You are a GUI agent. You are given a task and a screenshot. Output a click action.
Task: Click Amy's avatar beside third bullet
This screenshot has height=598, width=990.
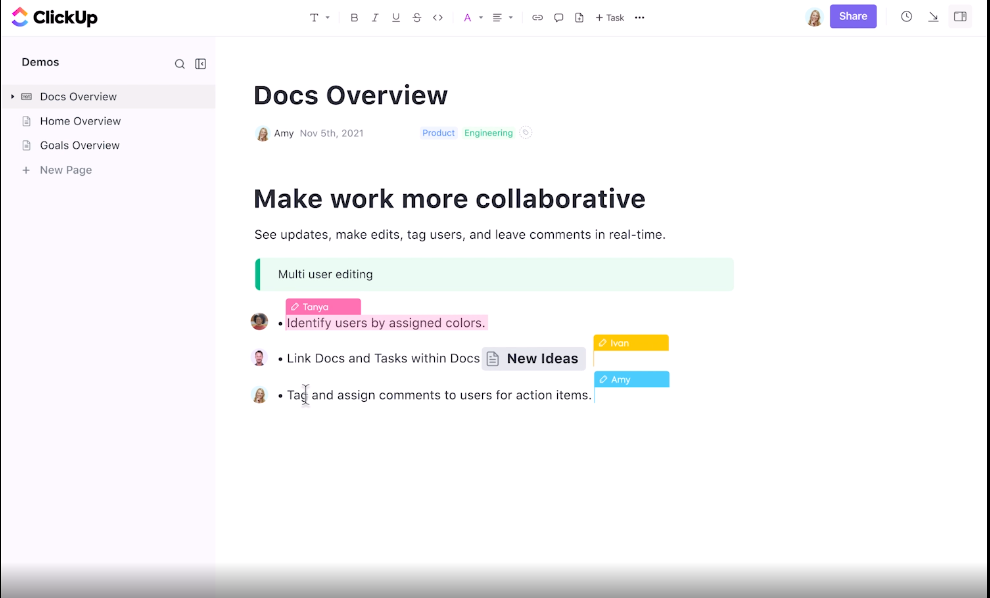(259, 395)
